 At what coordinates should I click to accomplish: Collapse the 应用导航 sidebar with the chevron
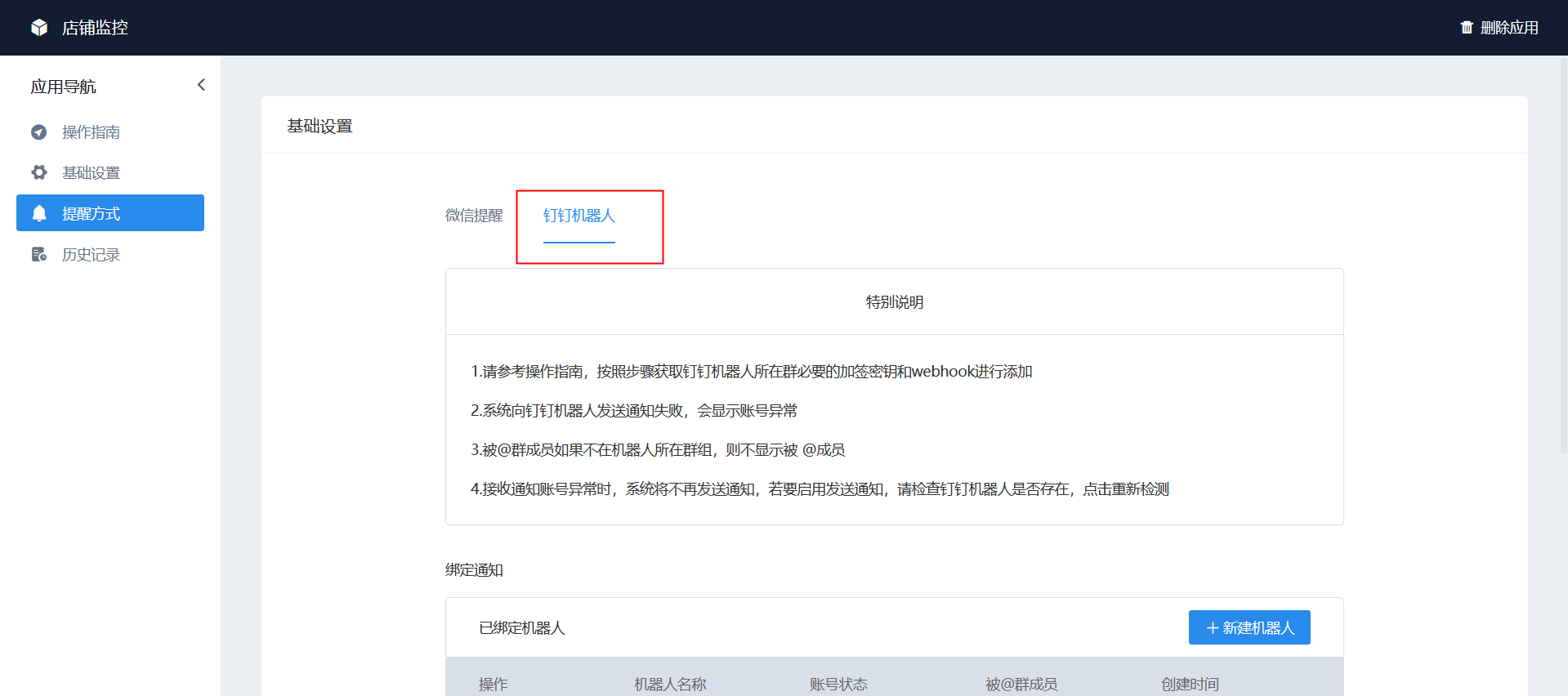coord(201,85)
